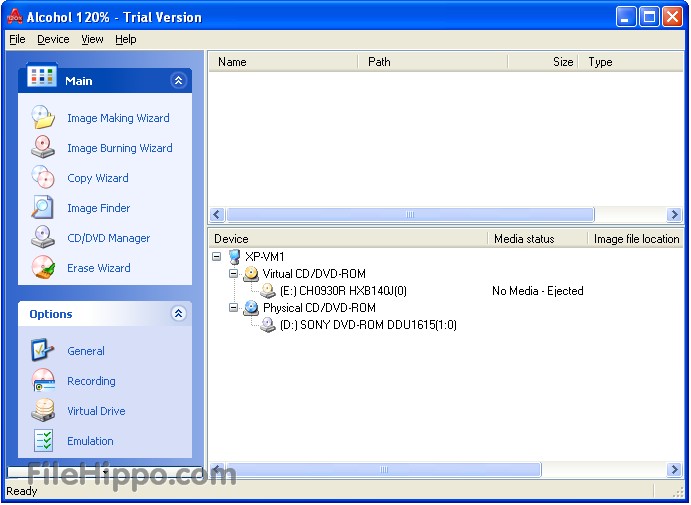Viewport: 691px width, 505px height.
Task: Click the Options panel header title
Action: [x=51, y=314]
